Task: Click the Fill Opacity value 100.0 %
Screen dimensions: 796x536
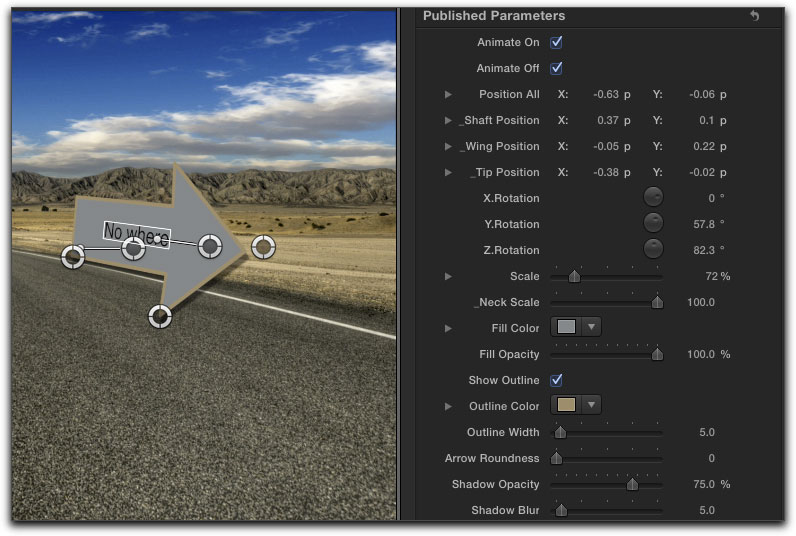Action: pos(709,354)
